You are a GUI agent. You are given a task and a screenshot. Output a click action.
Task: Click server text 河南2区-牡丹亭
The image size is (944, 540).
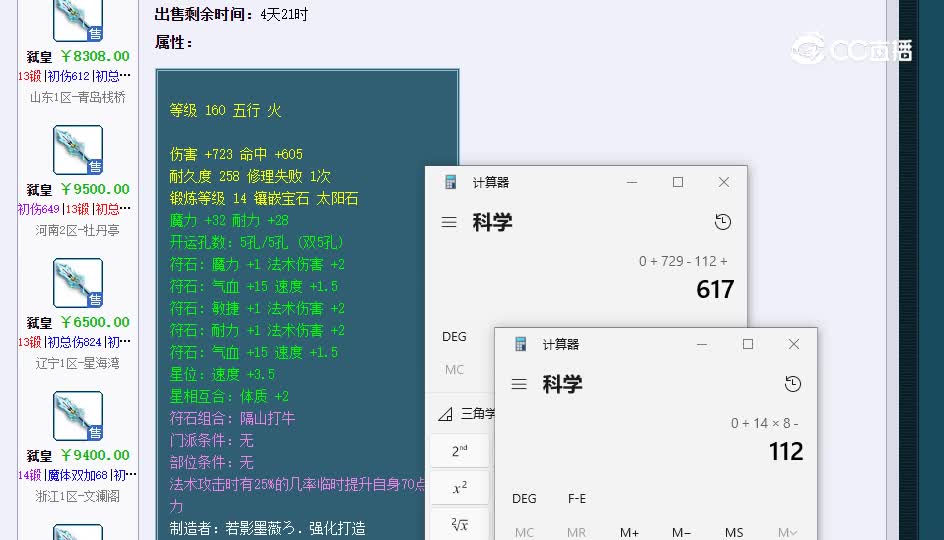[78, 230]
